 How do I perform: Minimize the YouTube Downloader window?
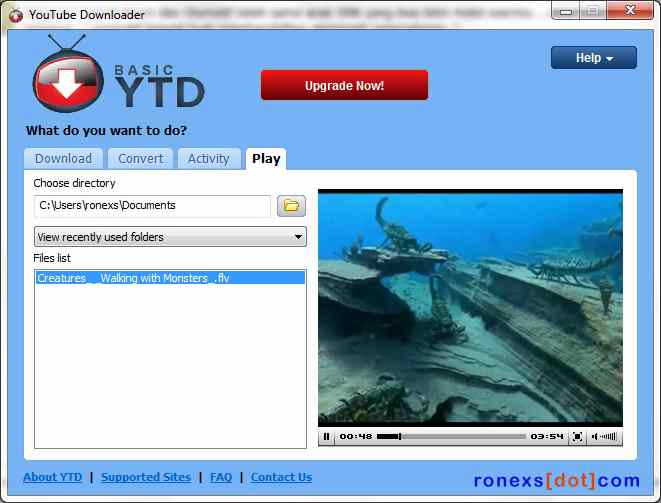tap(566, 11)
